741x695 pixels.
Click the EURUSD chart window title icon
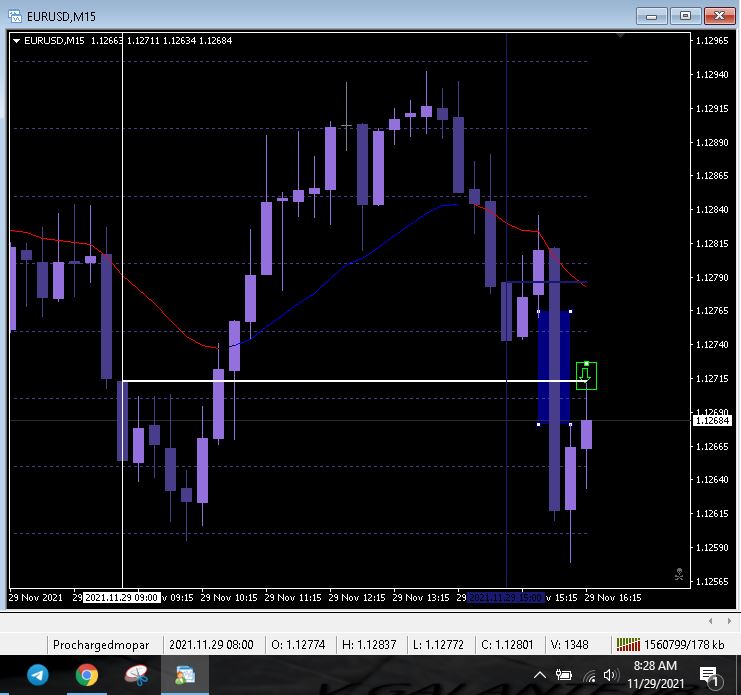(15, 16)
